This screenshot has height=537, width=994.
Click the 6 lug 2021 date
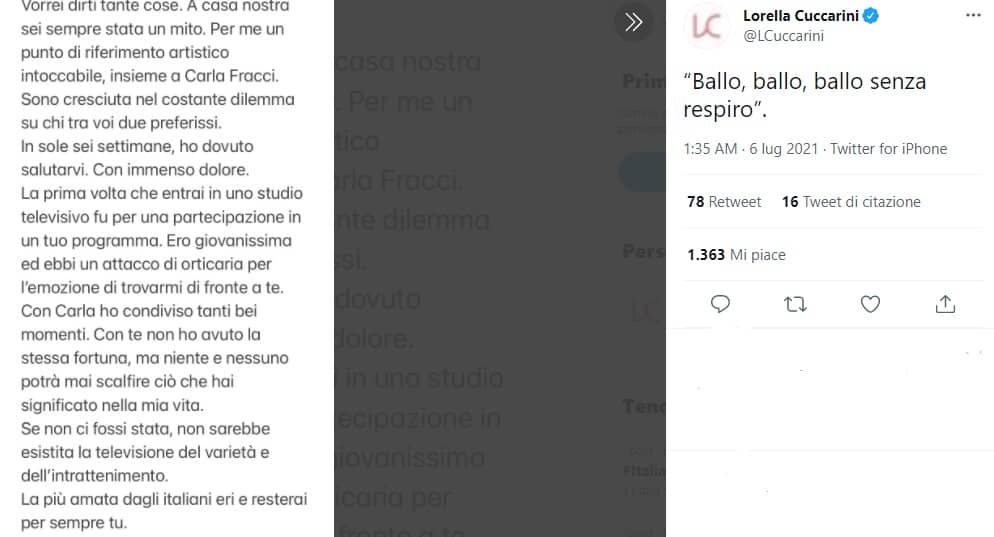[x=784, y=149]
